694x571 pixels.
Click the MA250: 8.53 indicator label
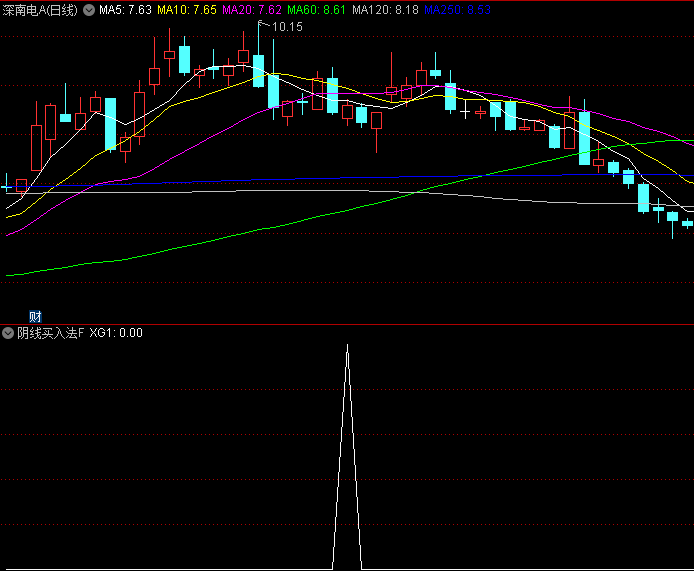458,10
